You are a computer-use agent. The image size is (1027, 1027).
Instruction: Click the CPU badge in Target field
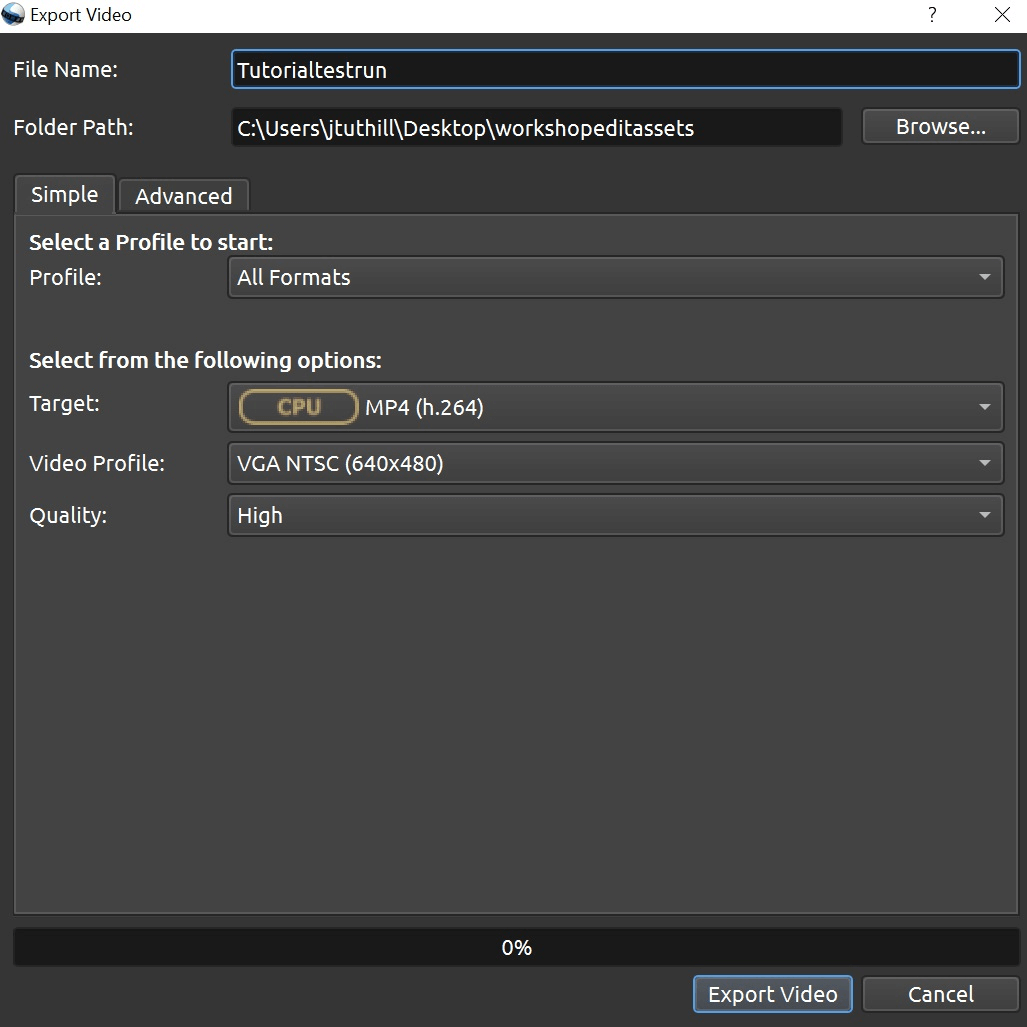tap(298, 407)
